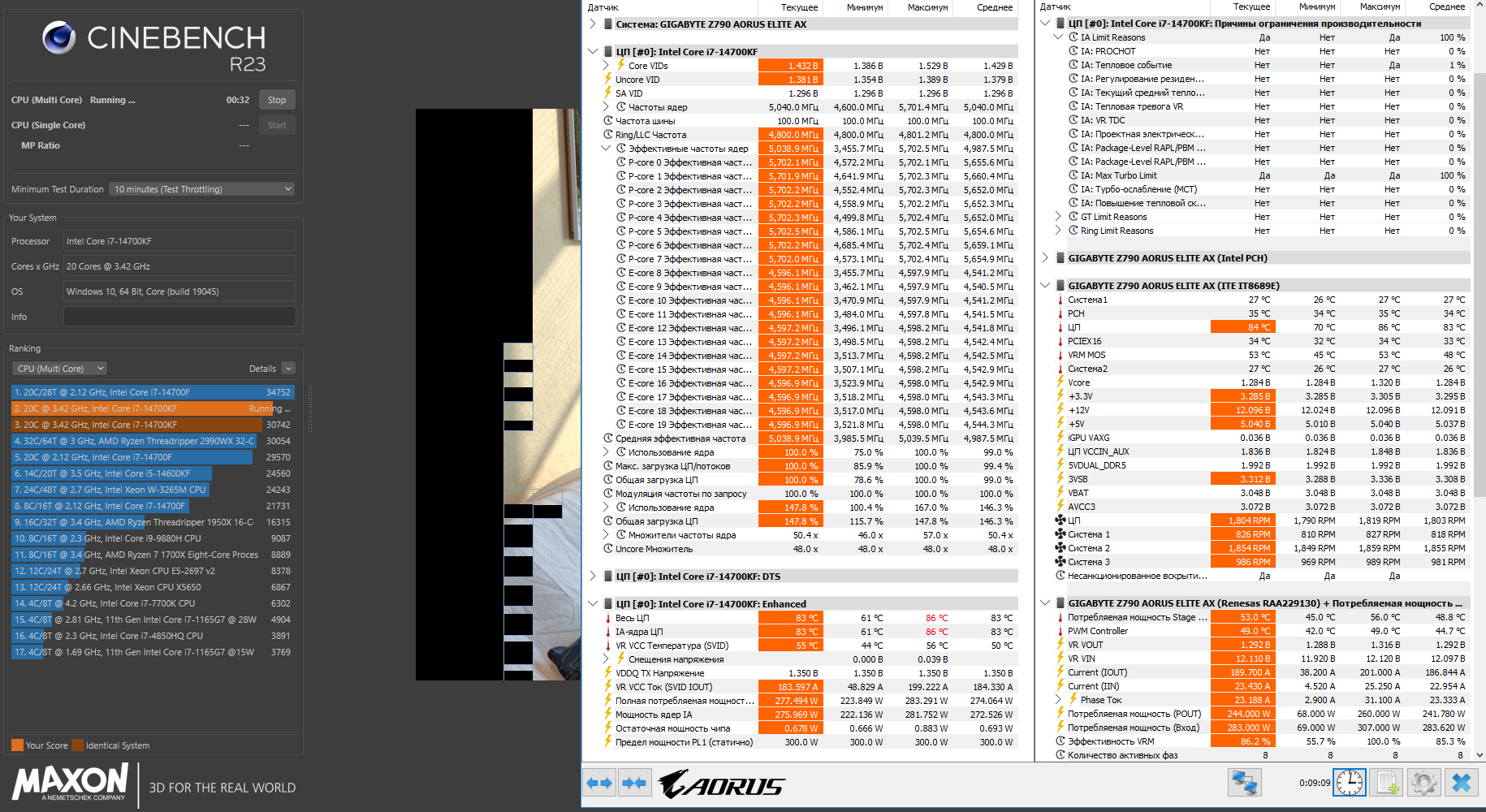Image resolution: width=1486 pixels, height=812 pixels.
Task: Click the Info input field in Cinebench
Action: tap(179, 317)
